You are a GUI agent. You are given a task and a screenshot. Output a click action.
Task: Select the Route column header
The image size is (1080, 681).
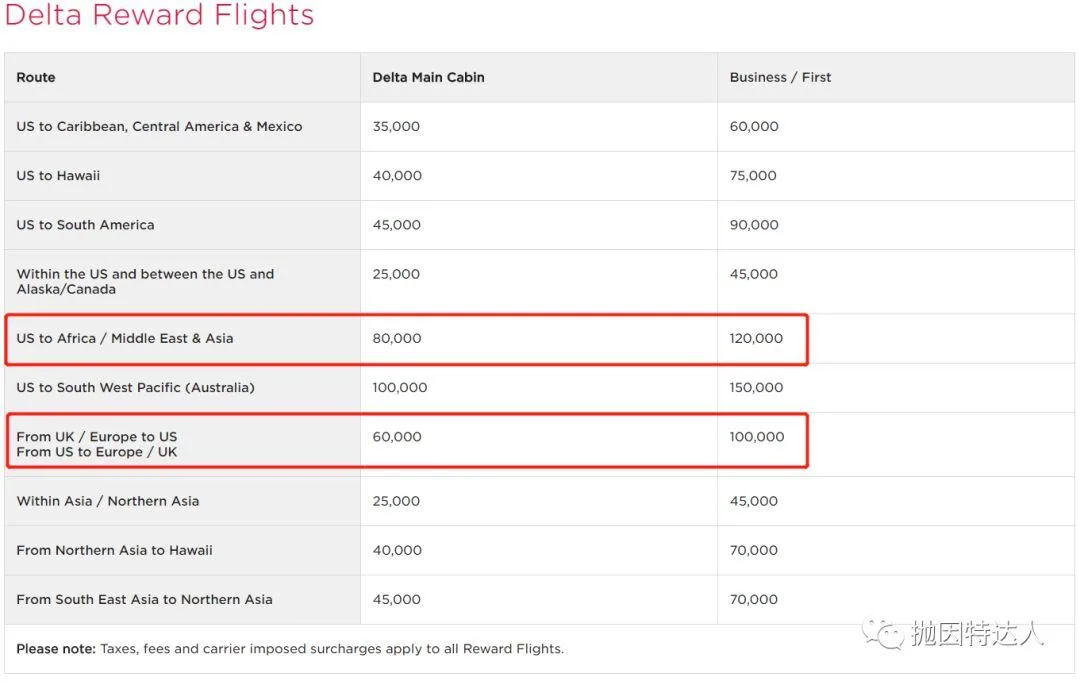click(36, 77)
